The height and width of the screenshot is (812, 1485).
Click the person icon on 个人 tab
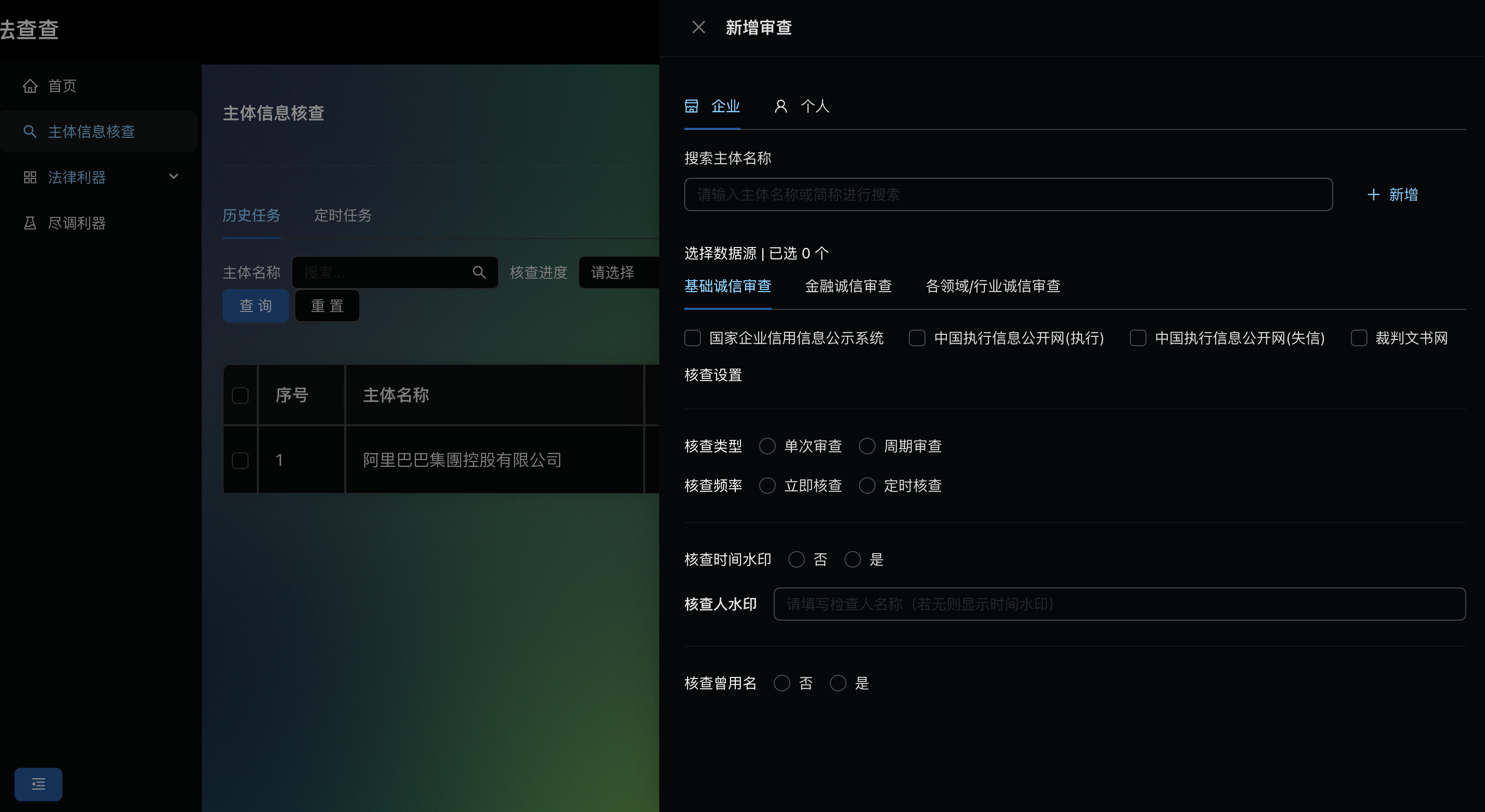[x=780, y=106]
